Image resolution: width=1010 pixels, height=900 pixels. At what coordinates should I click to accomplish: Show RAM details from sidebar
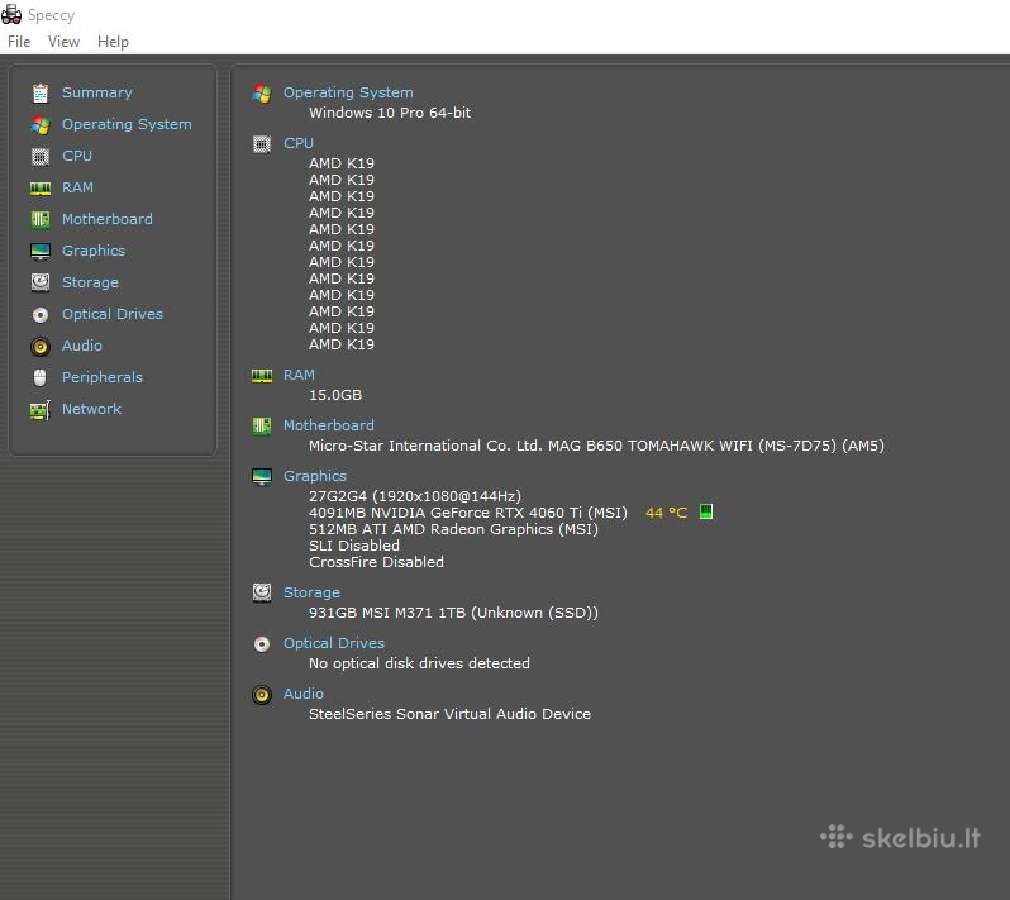(x=77, y=187)
